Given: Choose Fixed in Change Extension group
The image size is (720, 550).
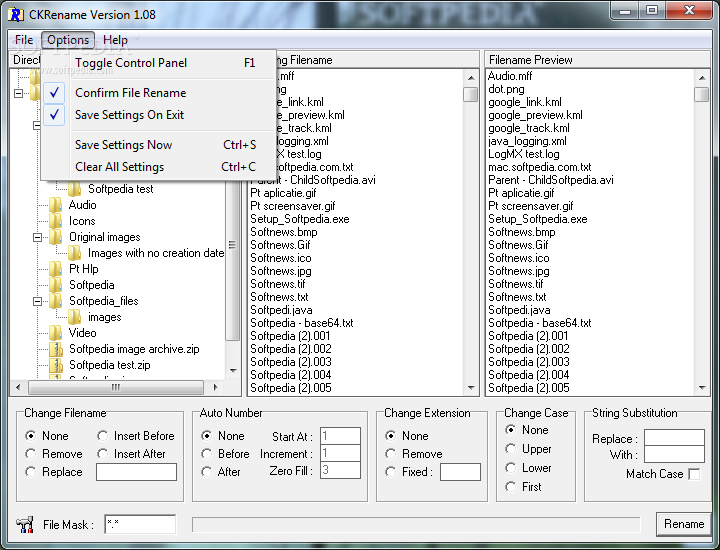Looking at the screenshot, I should pyautogui.click(x=390, y=471).
